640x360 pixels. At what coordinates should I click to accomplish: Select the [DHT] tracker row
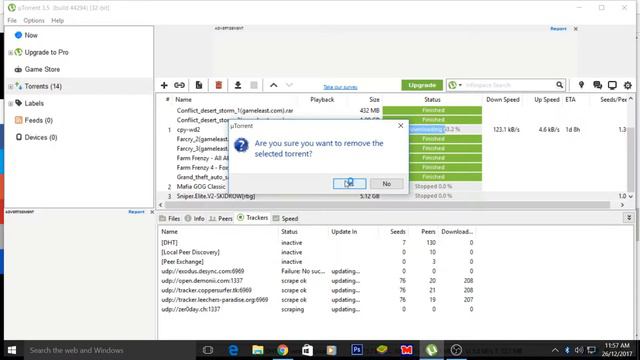point(317,243)
